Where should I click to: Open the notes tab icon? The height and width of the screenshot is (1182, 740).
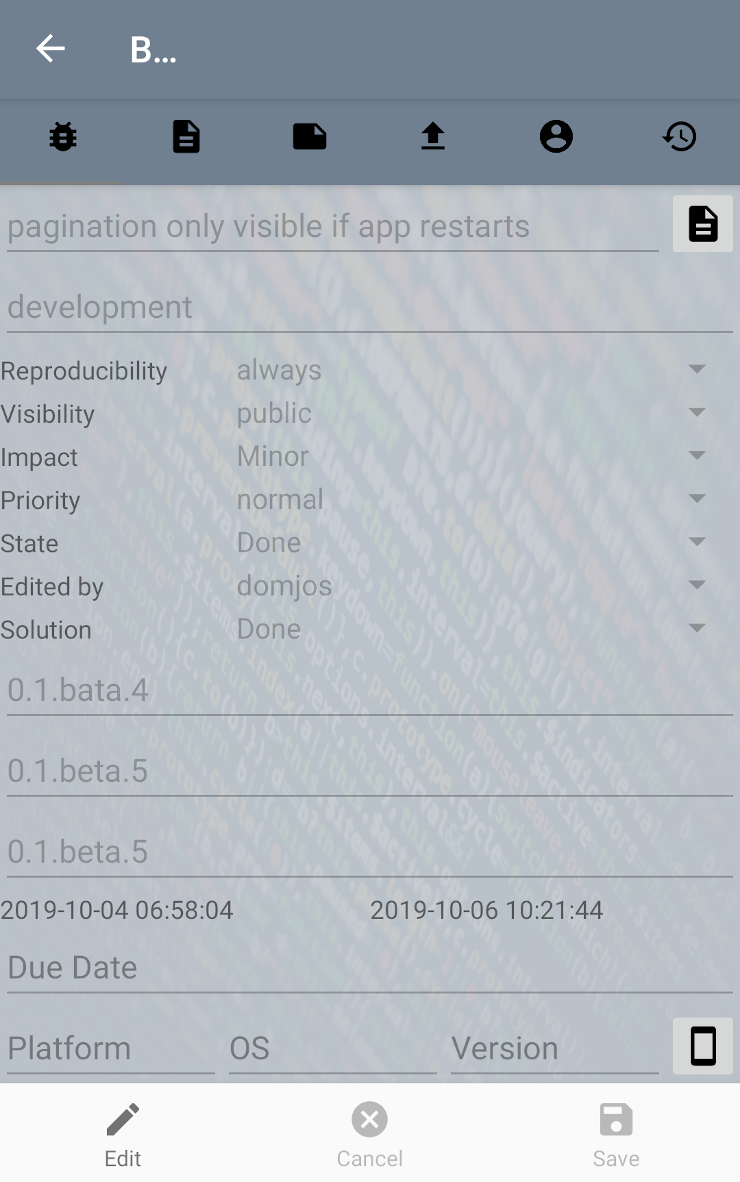click(309, 136)
